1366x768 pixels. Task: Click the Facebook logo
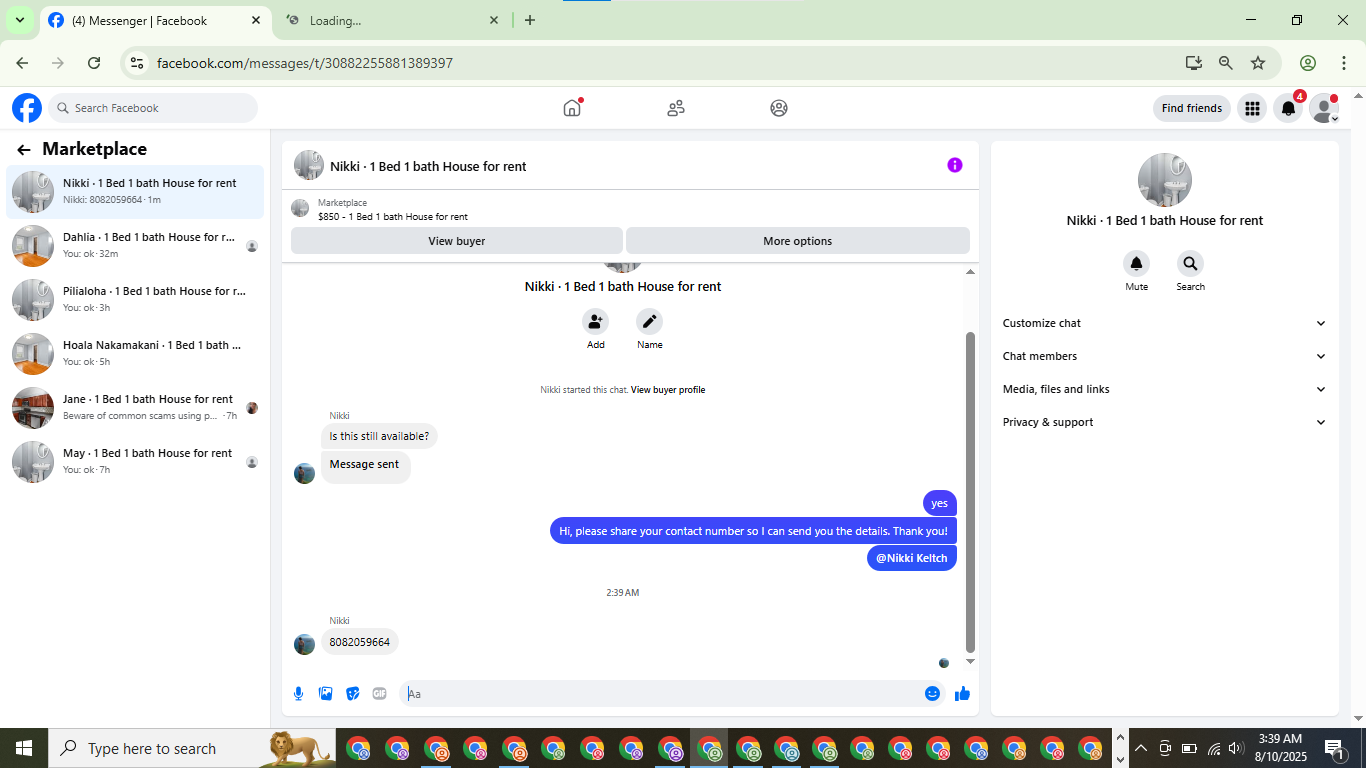tap(27, 108)
